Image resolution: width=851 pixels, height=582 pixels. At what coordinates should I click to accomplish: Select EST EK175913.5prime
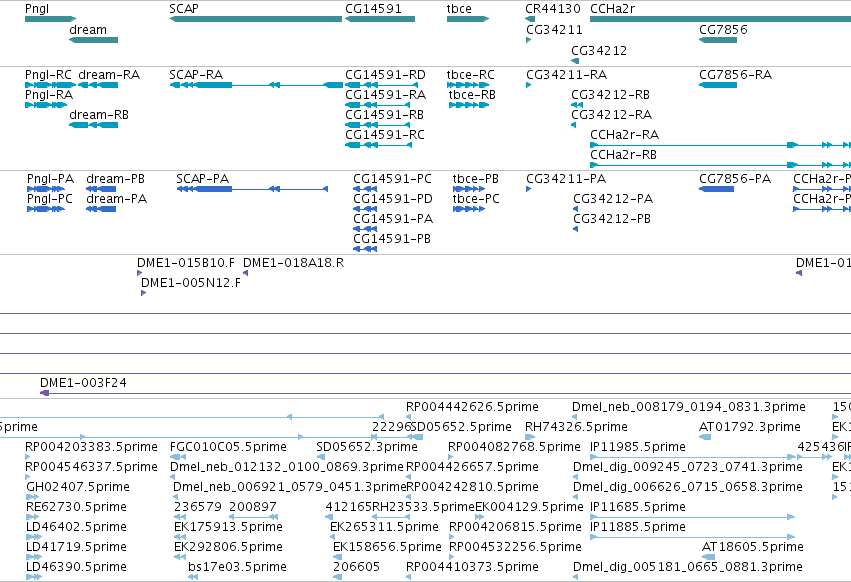[x=228, y=527]
